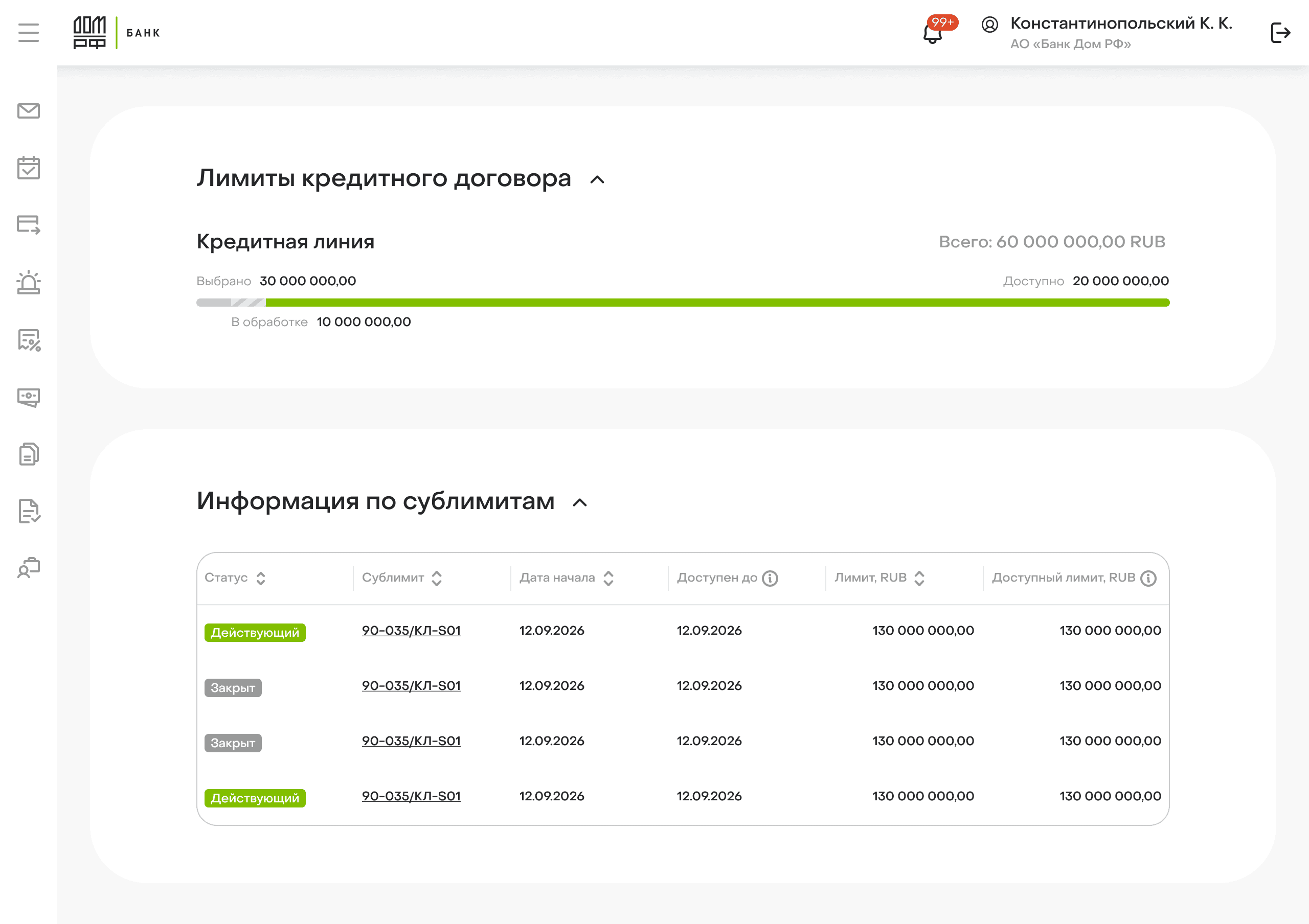The width and height of the screenshot is (1309, 924).
Task: Open the banknotes sidebar icon
Action: (x=29, y=397)
